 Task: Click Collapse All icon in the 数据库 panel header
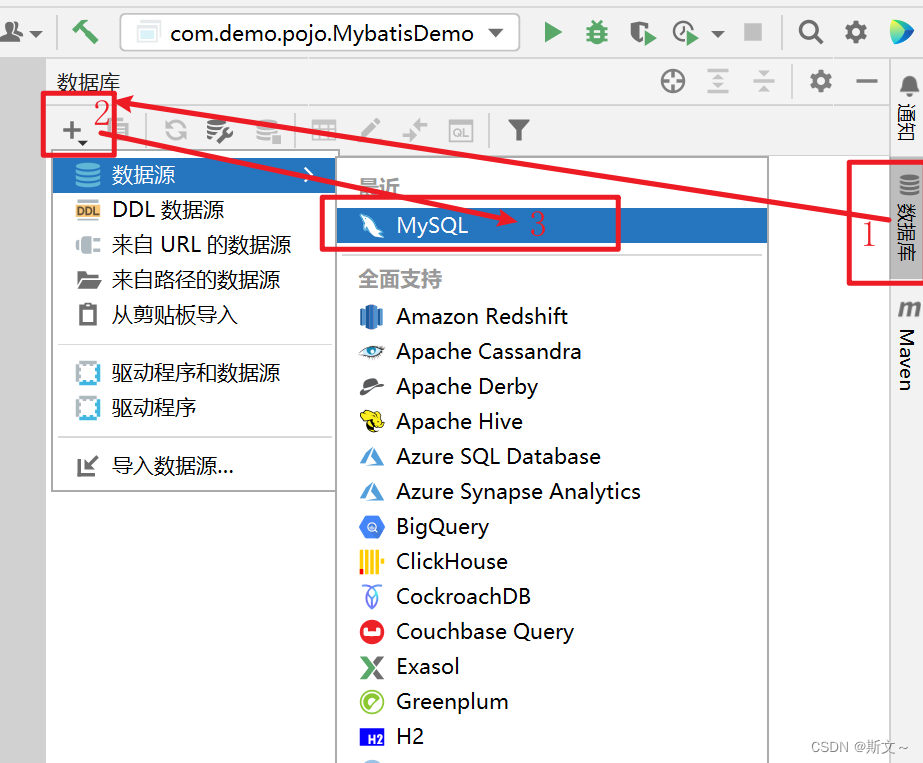point(763,81)
